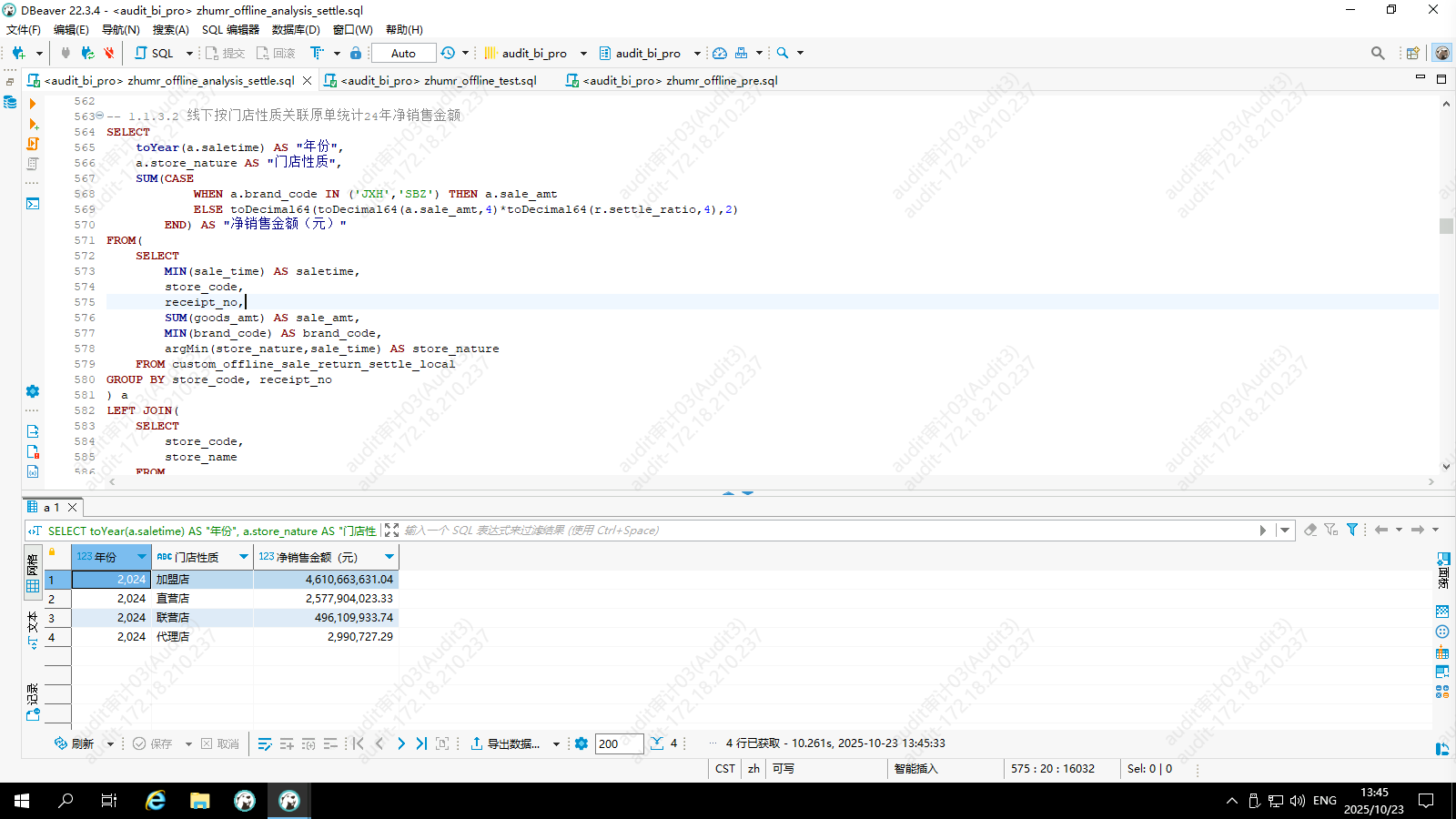Click the new database connection plug icon
1456x819 pixels.
pos(18,53)
